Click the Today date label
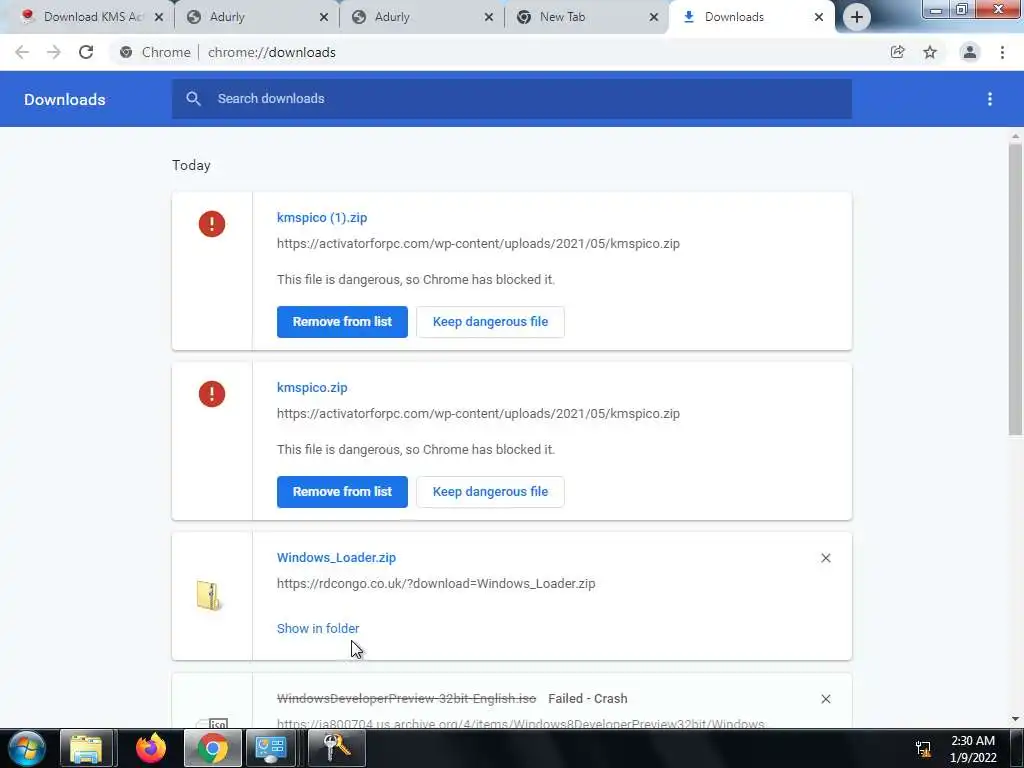Screen dimensions: 1024x768 191,165
